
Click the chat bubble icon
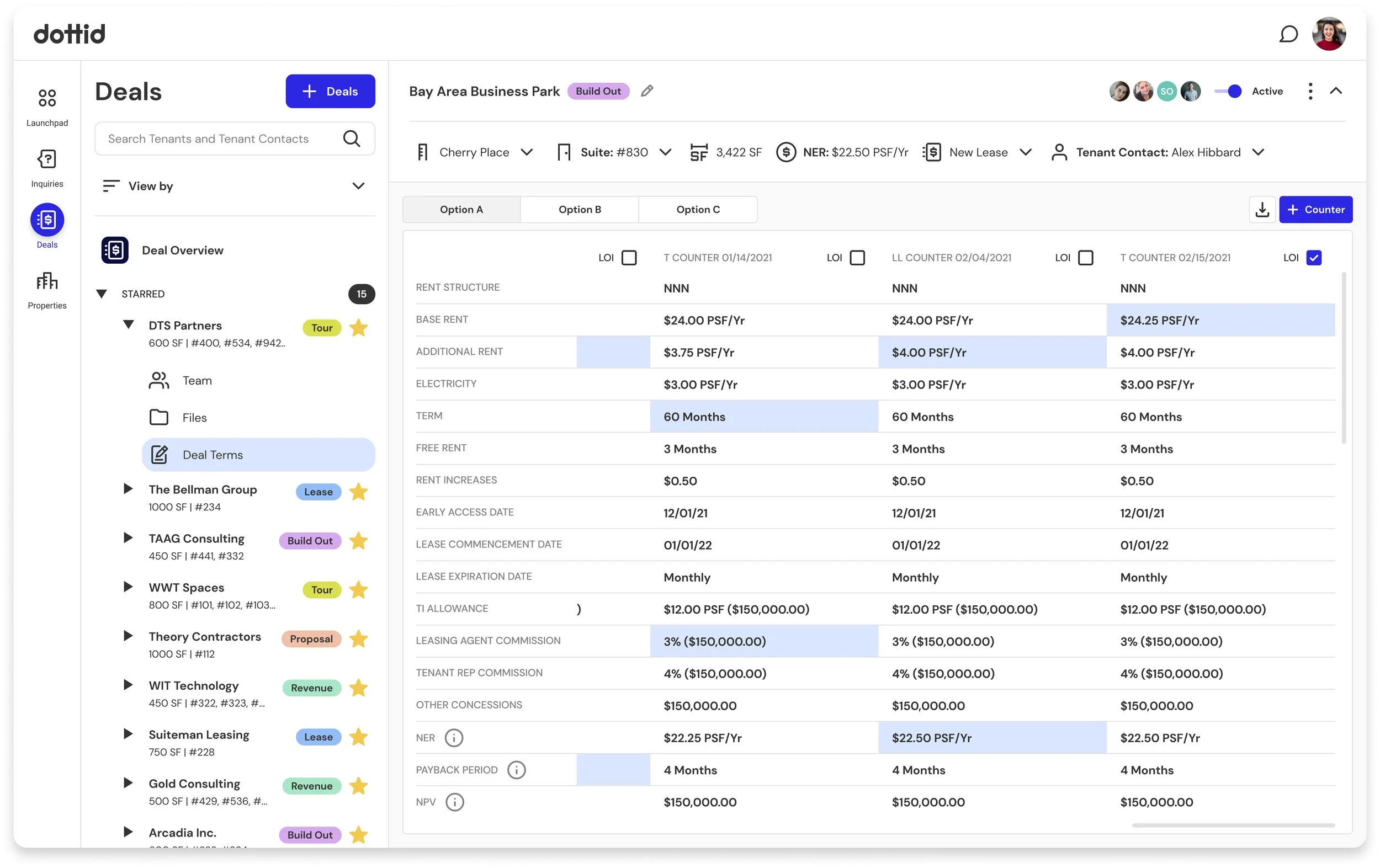[x=1288, y=34]
